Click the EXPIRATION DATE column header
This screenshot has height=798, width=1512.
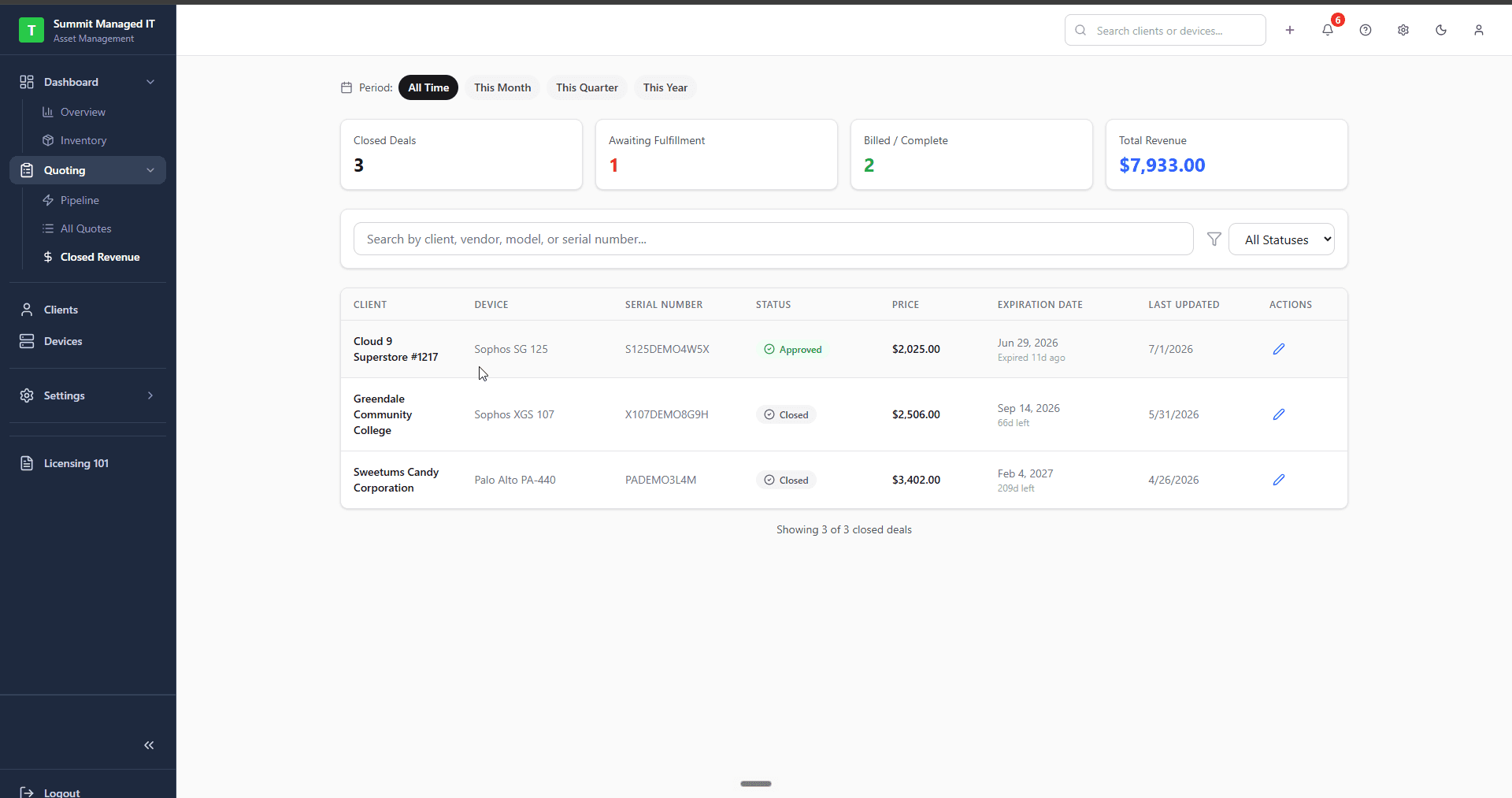point(1040,305)
